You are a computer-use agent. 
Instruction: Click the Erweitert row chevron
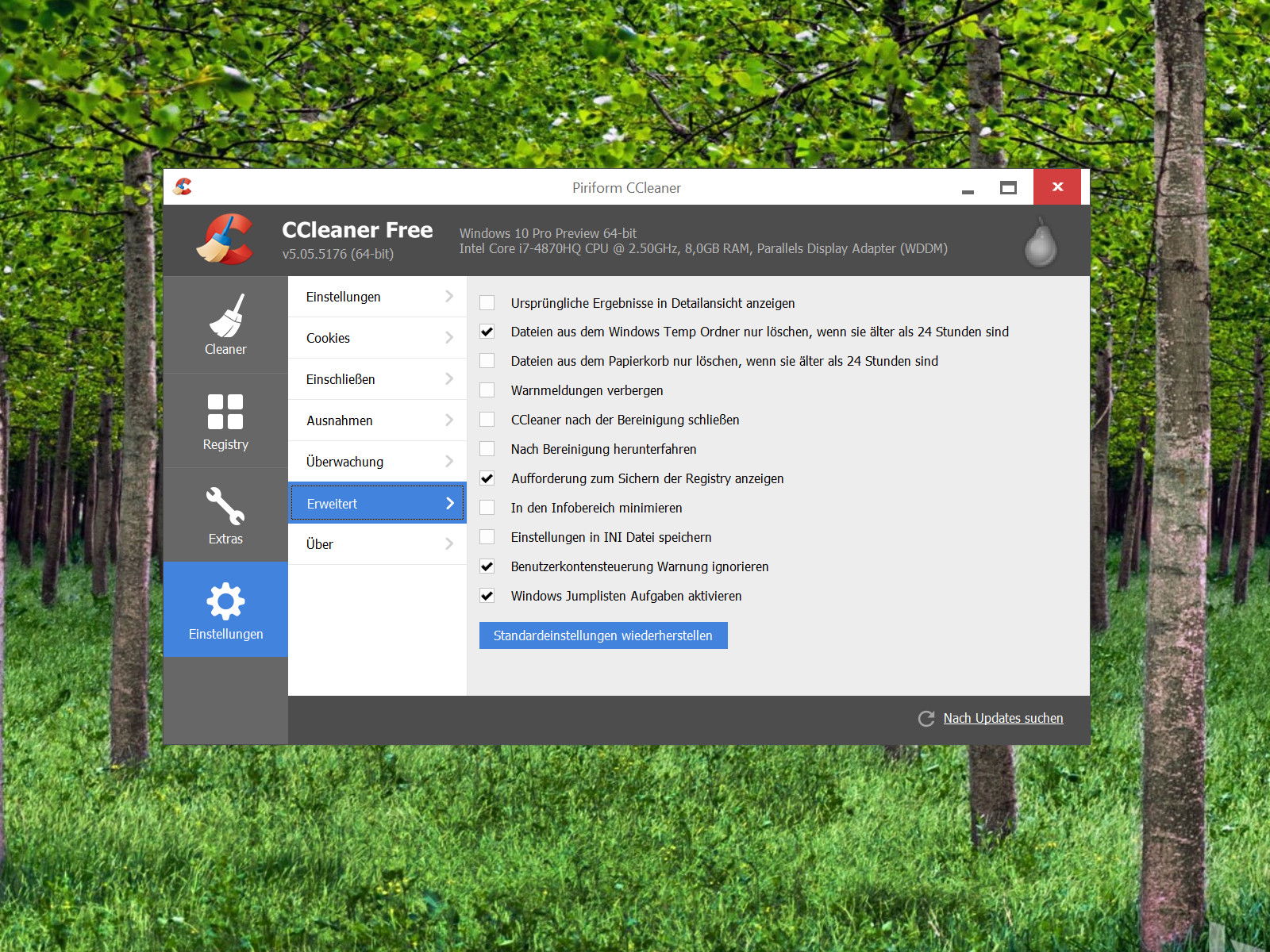pos(449,503)
